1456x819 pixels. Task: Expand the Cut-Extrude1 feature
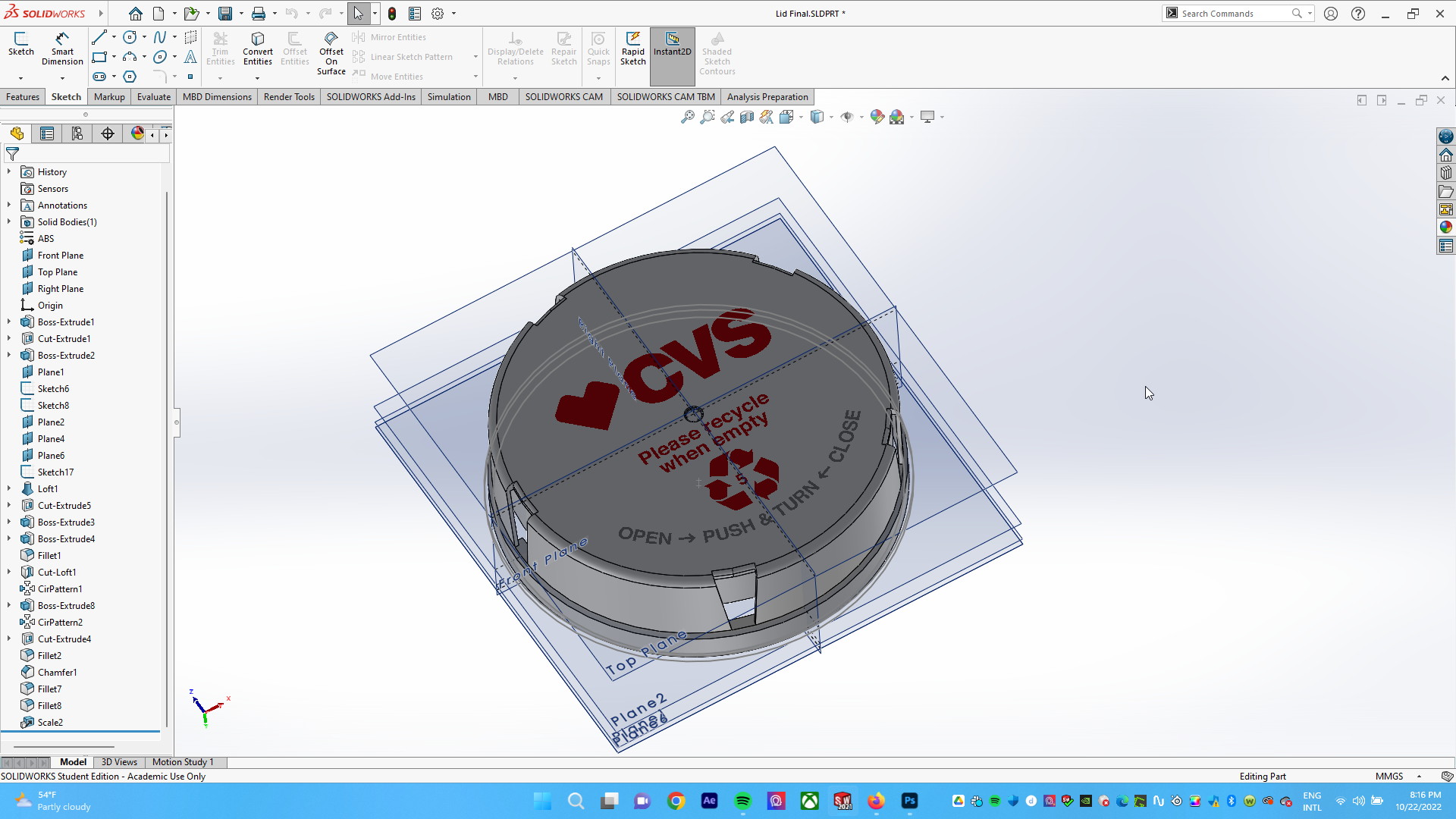click(x=9, y=339)
